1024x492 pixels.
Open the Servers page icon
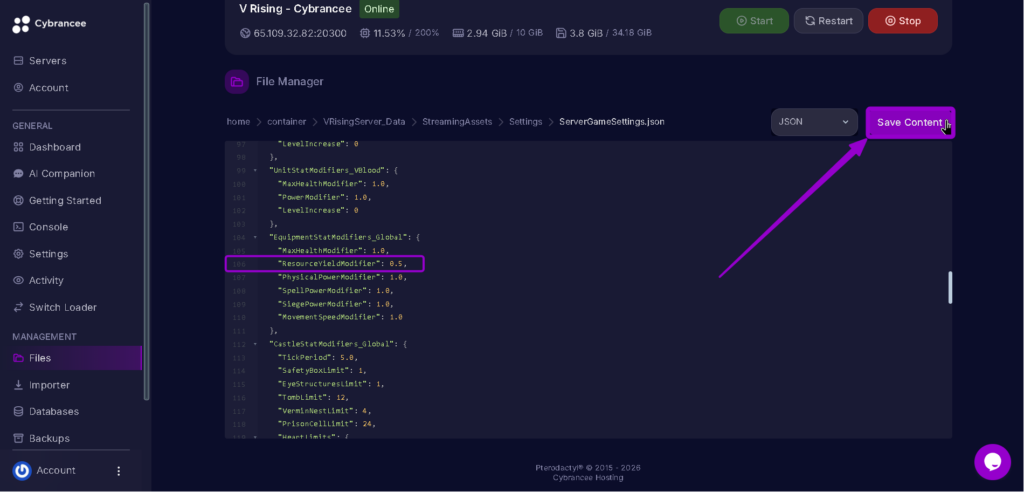click(18, 61)
